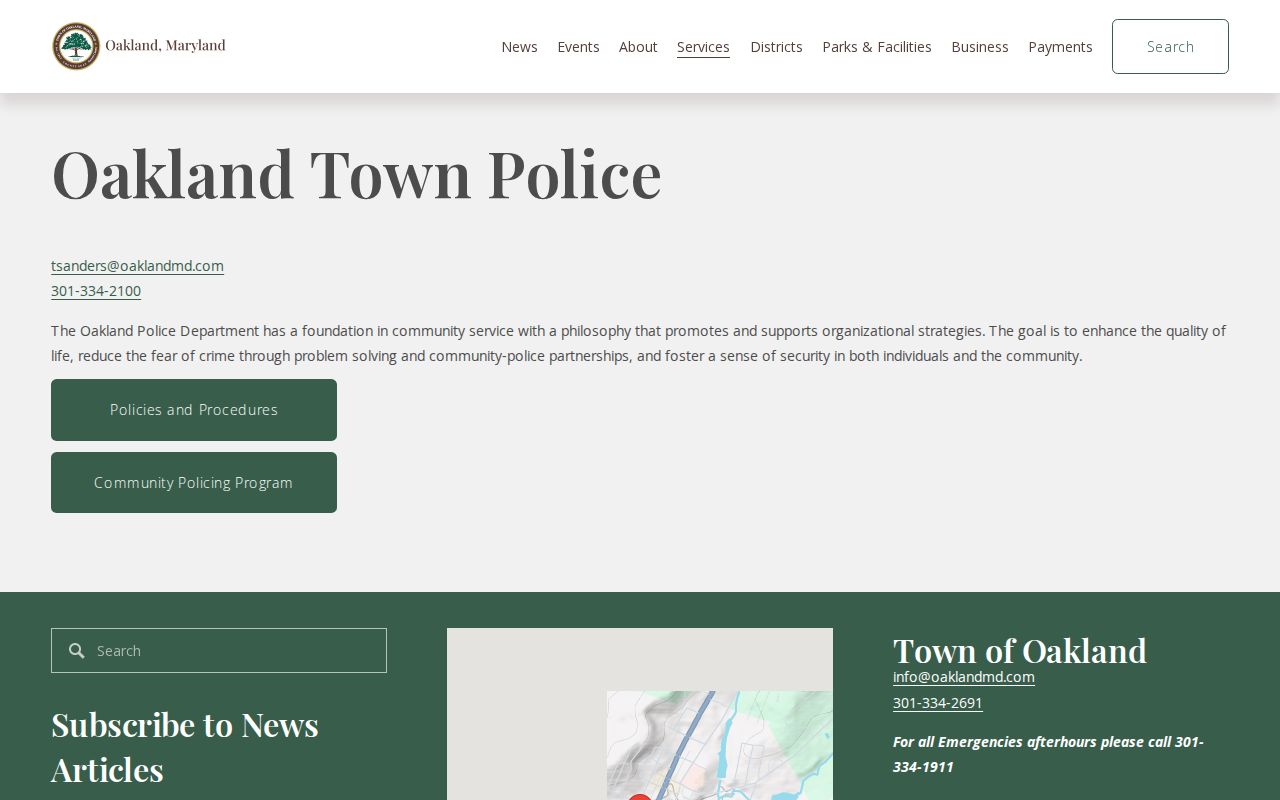Screen dimensions: 1280x800
Task: Open the About menu item
Action: [638, 47]
